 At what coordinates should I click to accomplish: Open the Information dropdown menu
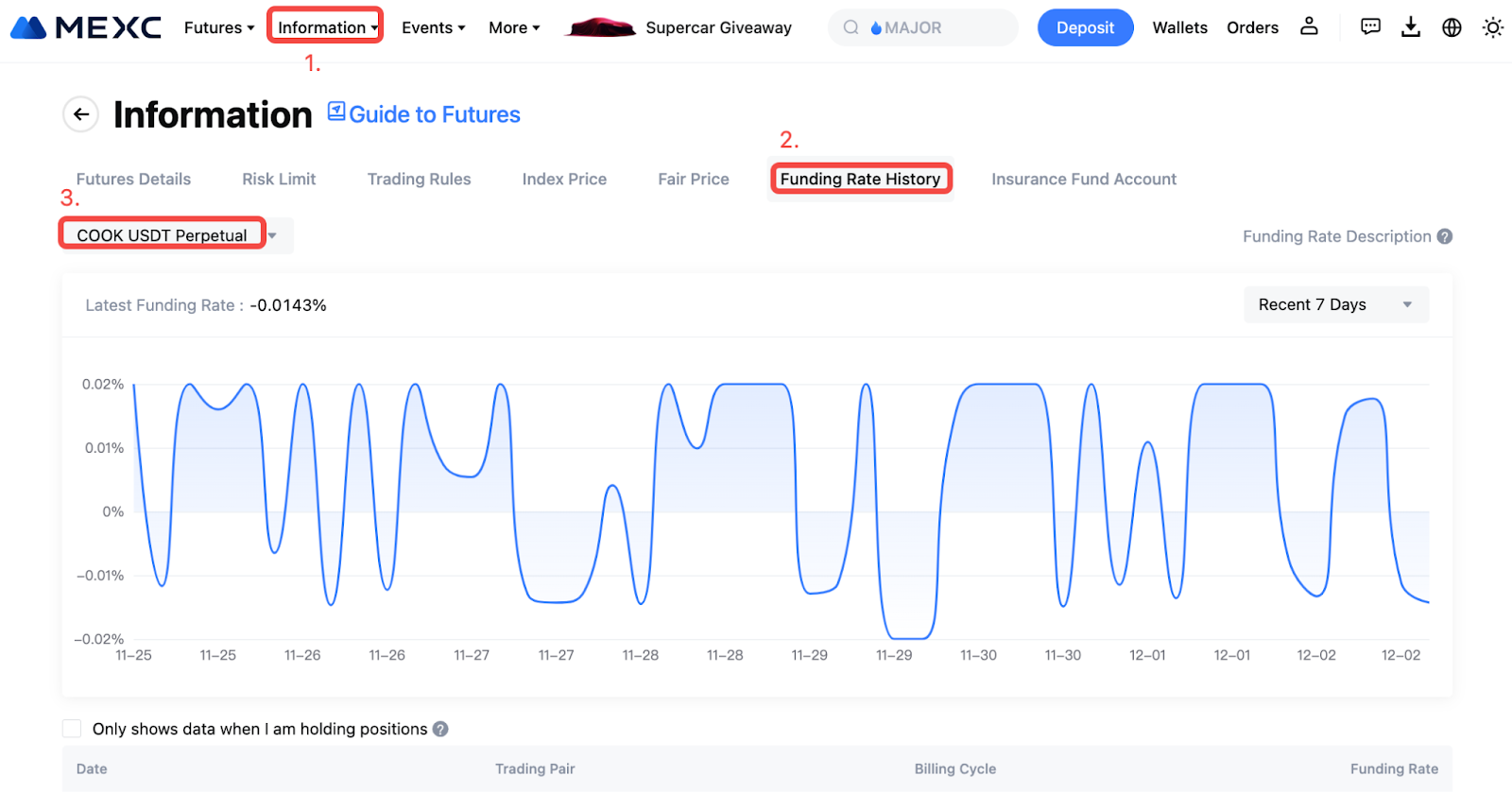point(327,27)
